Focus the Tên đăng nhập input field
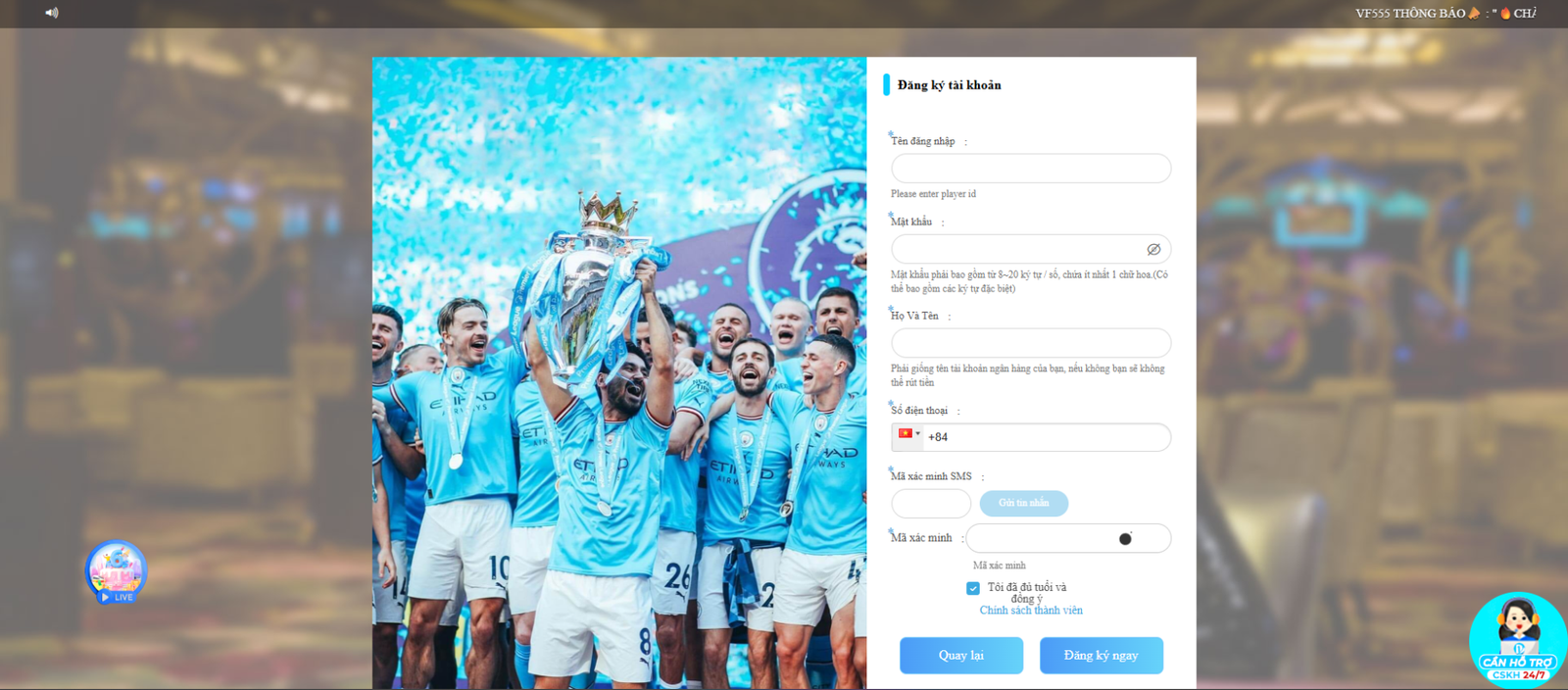1568x690 pixels. coord(1031,168)
